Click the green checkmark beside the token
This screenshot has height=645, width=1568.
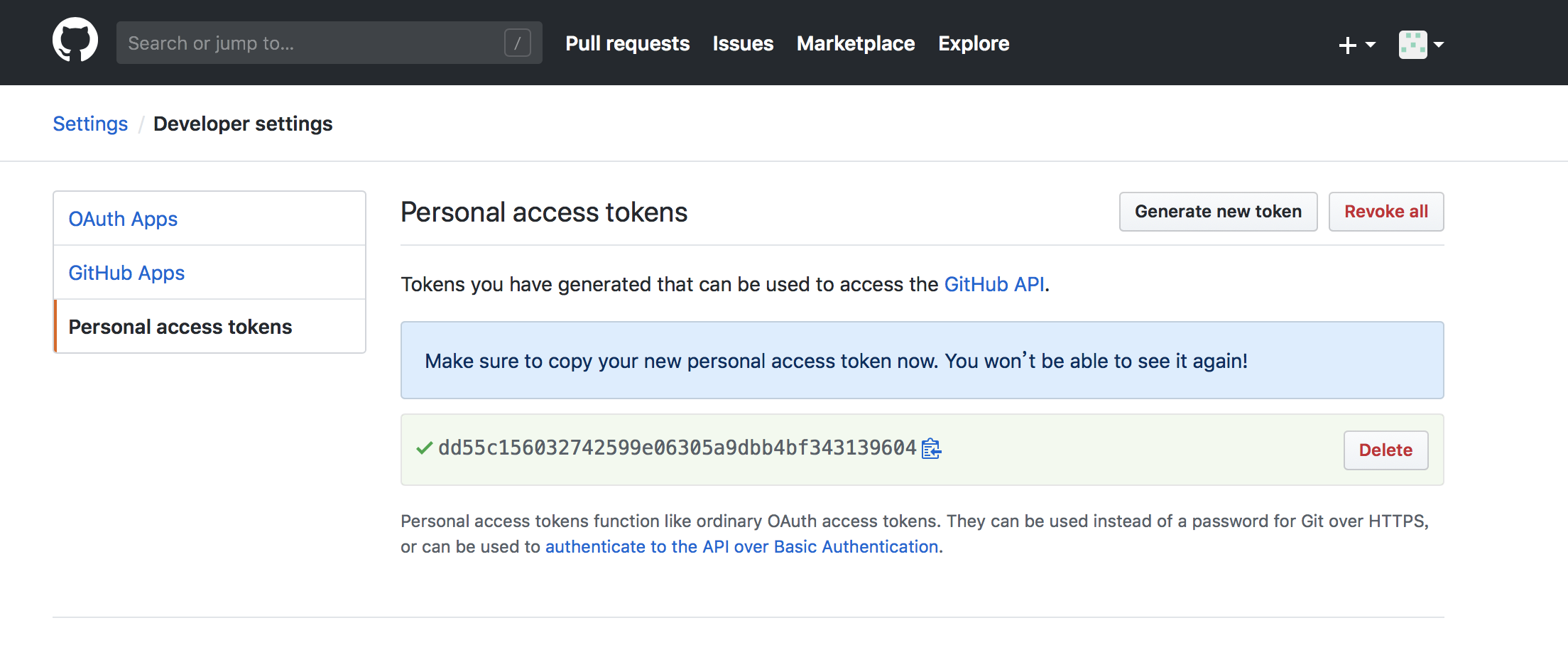click(x=425, y=448)
